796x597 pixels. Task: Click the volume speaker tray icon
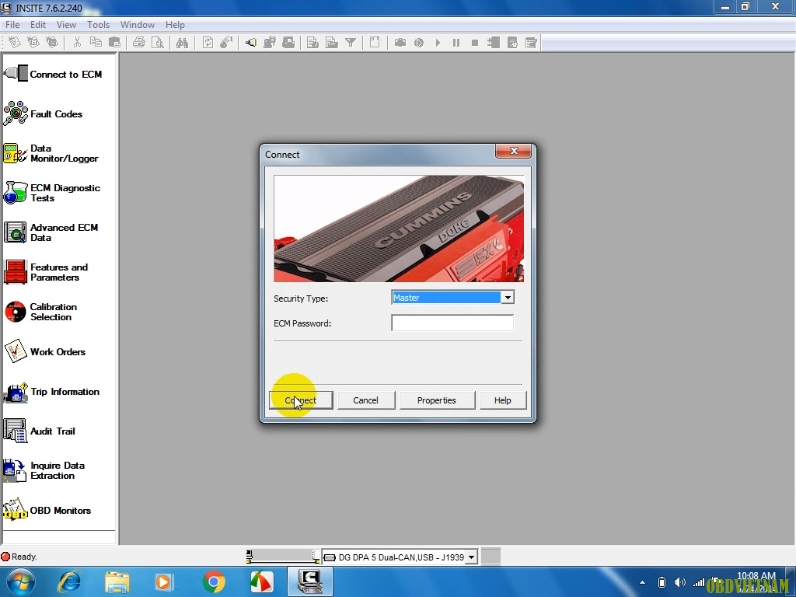click(x=680, y=582)
